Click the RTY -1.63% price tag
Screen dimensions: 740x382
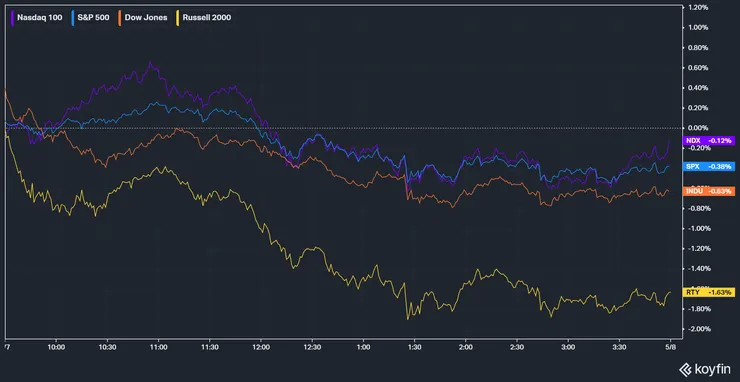pyautogui.click(x=709, y=293)
